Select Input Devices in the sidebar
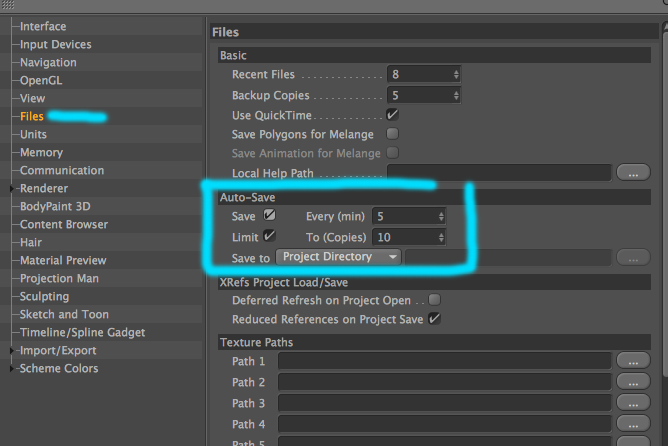668x446 pixels. point(55,44)
